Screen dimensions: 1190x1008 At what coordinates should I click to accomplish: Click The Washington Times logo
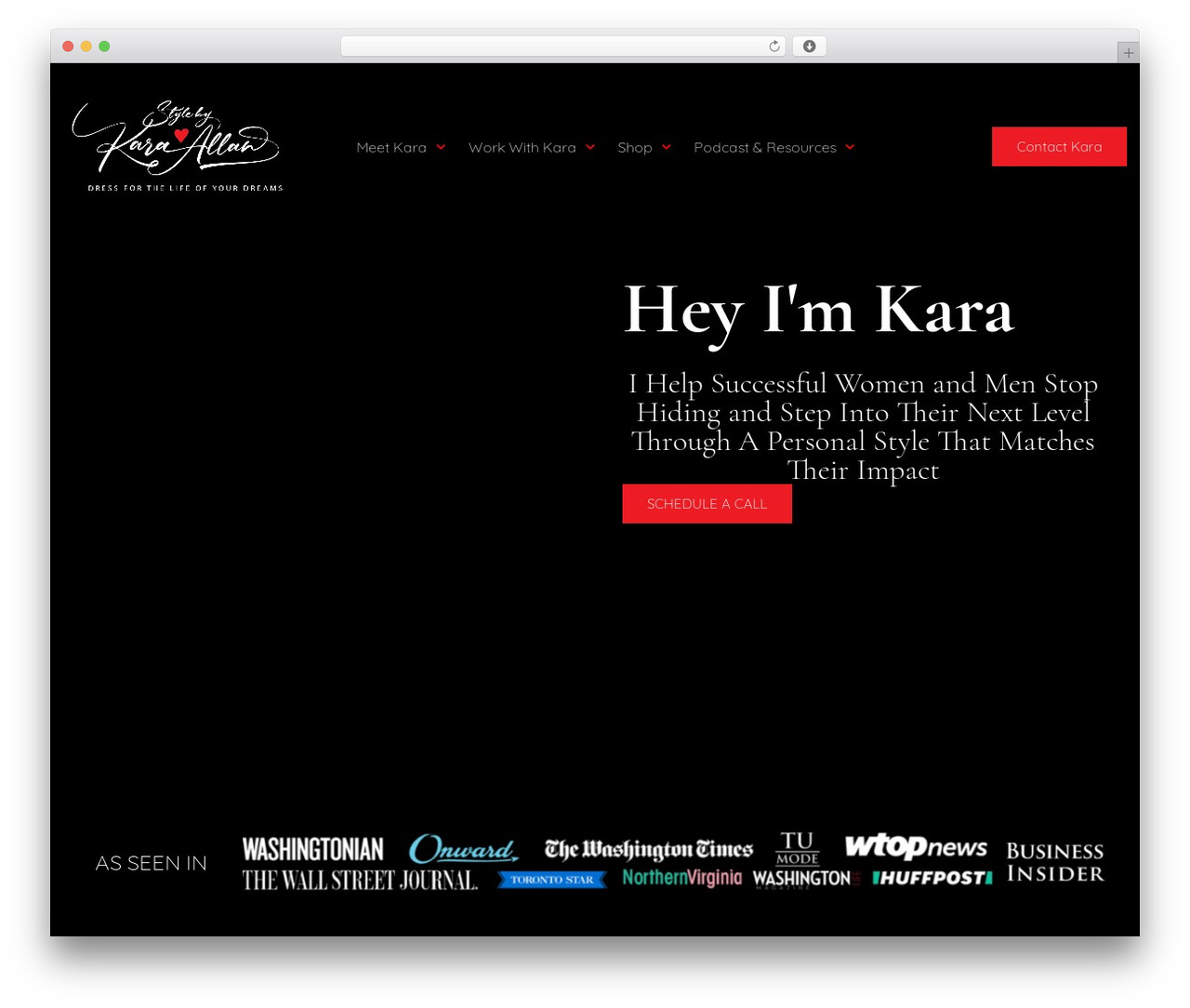click(648, 849)
